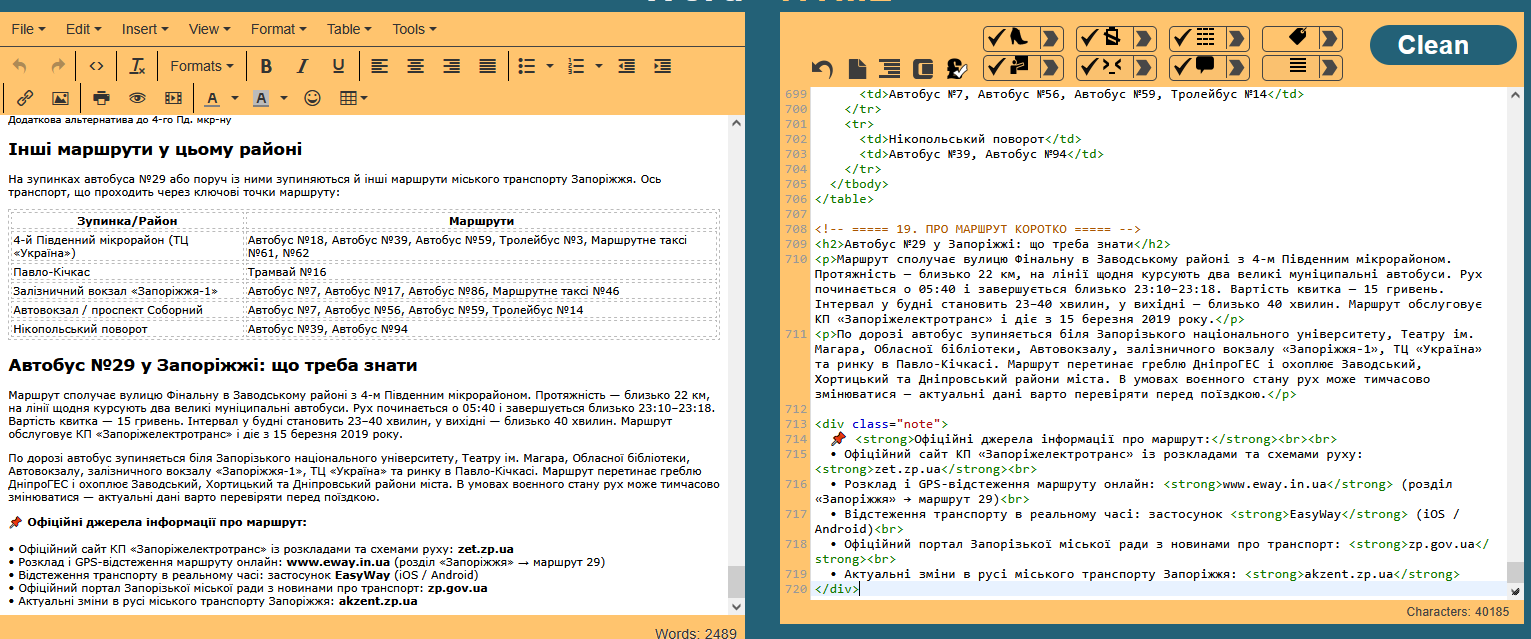
Task: Insert an emoticon with the smiley icon
Action: click(x=312, y=98)
